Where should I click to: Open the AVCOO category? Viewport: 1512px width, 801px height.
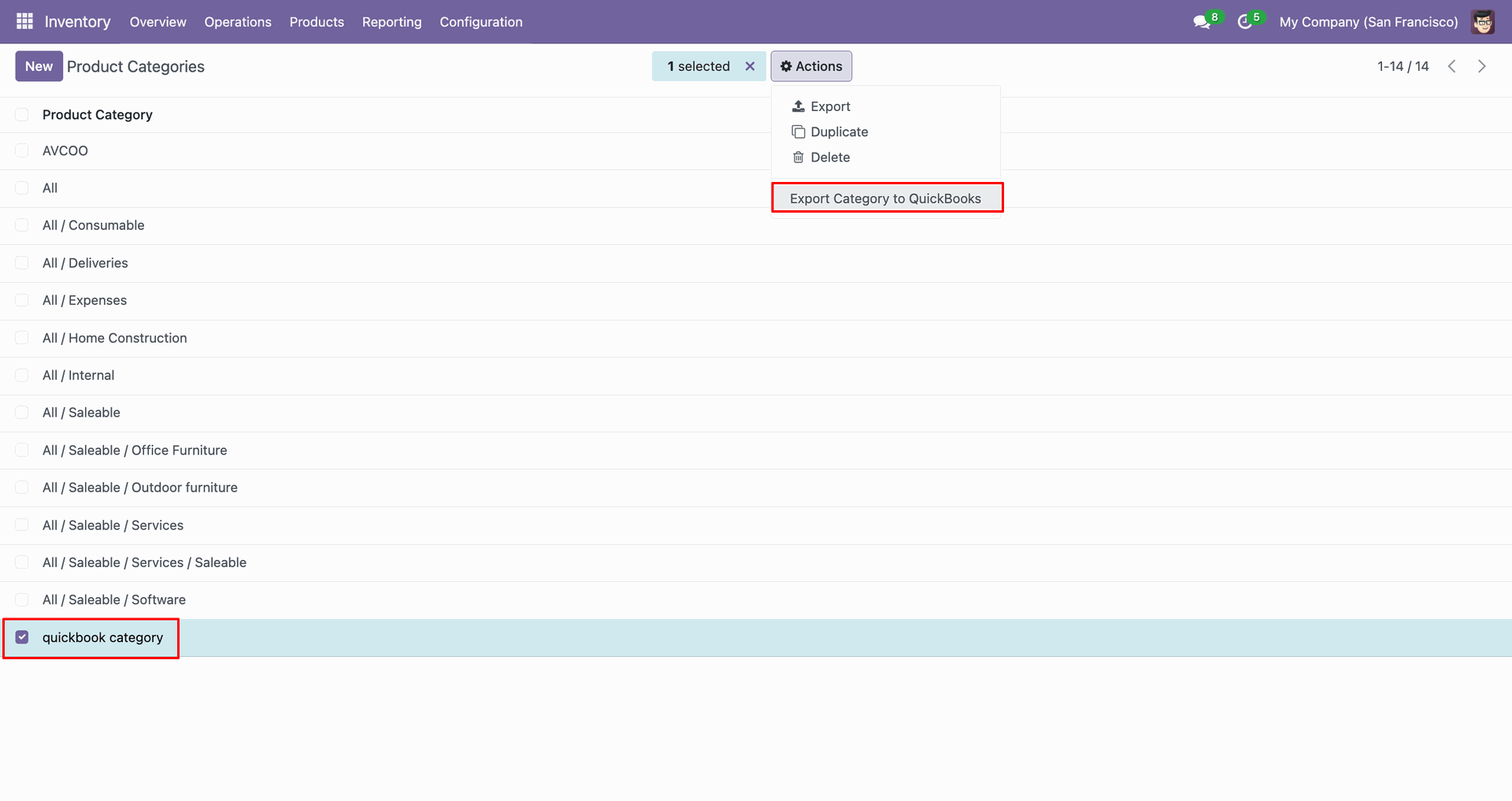coord(65,150)
